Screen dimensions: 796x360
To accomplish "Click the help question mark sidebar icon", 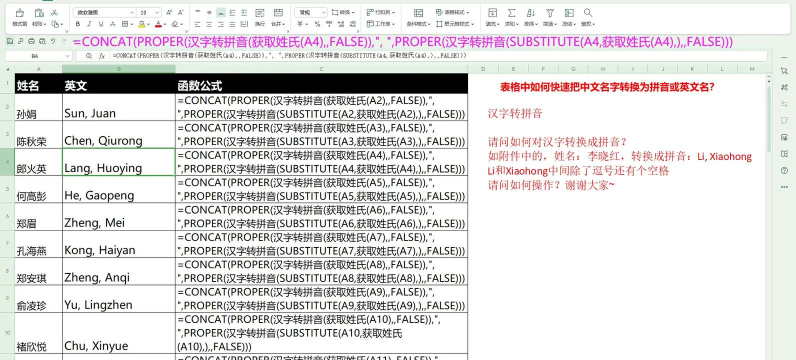I will pyautogui.click(x=784, y=171).
